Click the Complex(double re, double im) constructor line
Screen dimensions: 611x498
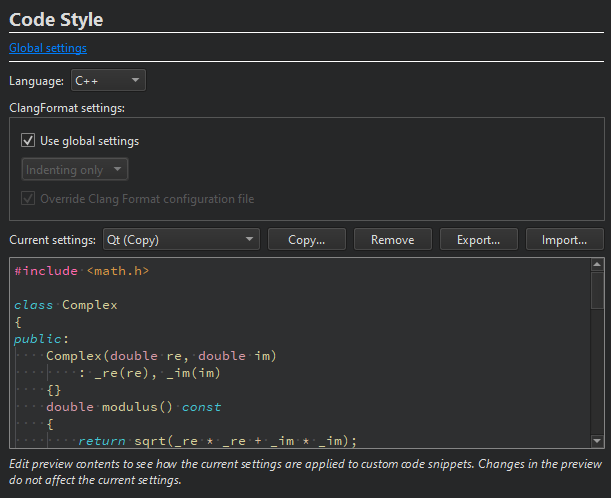tap(160, 355)
